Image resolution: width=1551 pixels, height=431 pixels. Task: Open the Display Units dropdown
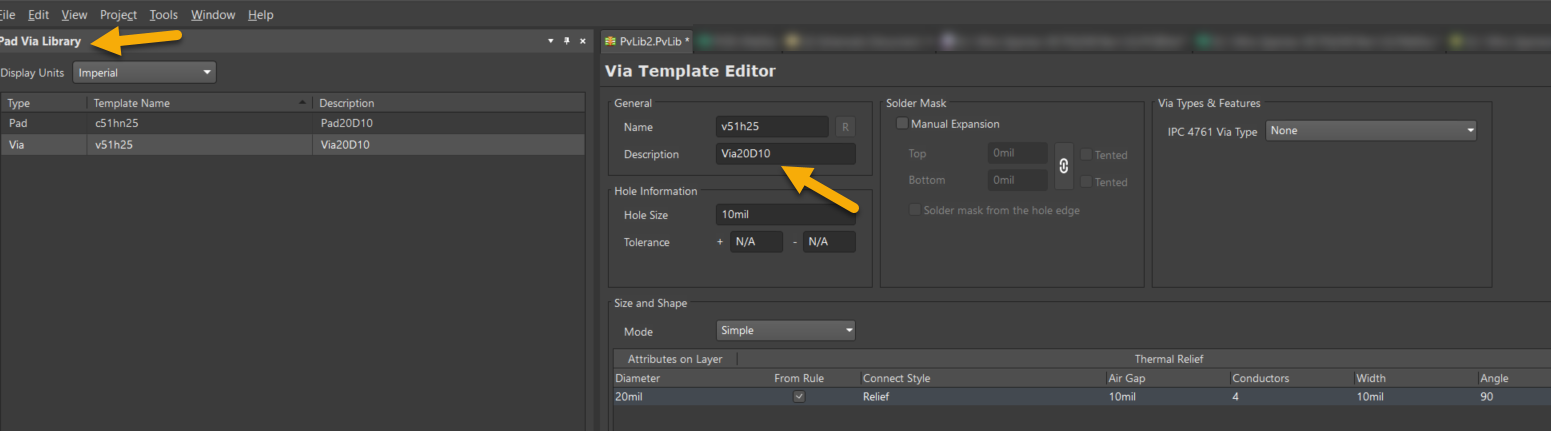(145, 73)
